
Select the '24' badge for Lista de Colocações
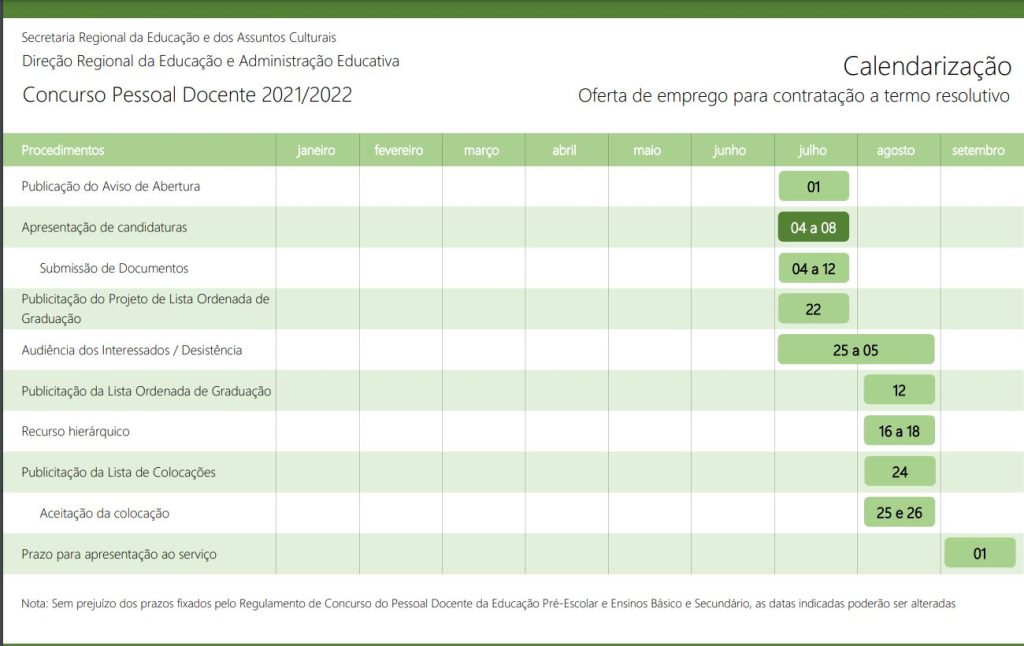click(900, 472)
